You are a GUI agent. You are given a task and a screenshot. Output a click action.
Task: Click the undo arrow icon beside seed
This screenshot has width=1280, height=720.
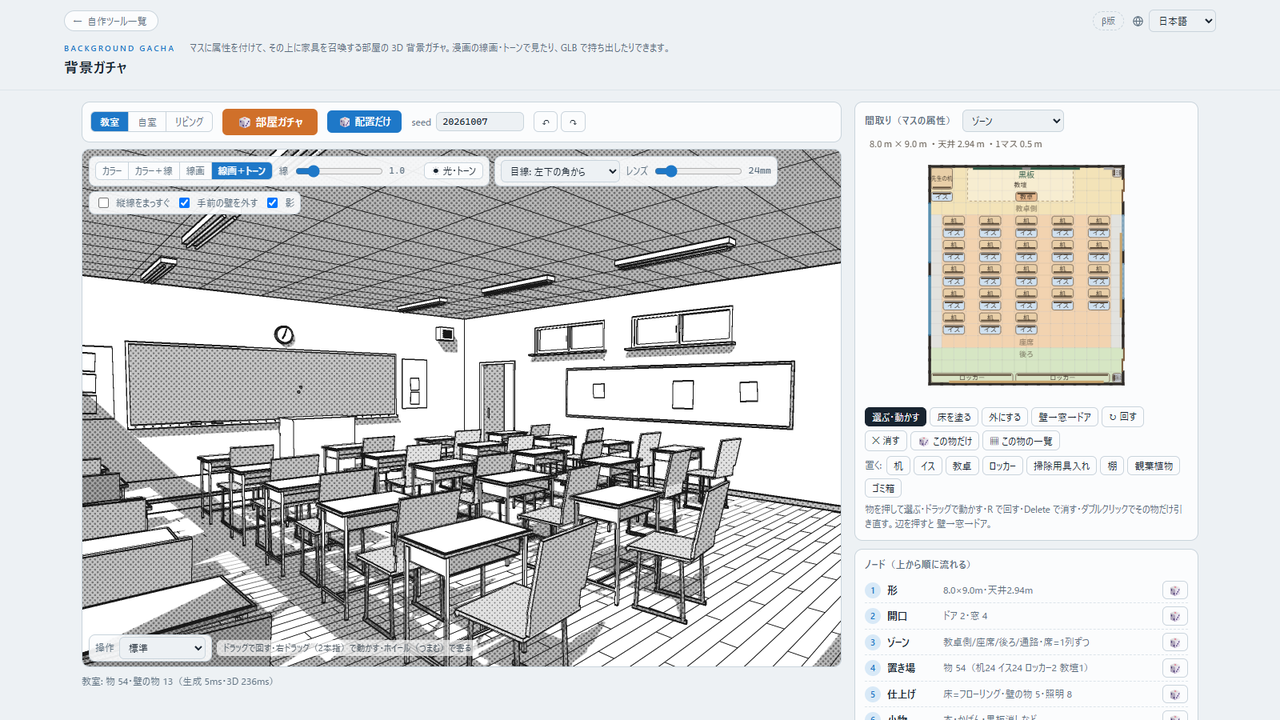pos(545,122)
